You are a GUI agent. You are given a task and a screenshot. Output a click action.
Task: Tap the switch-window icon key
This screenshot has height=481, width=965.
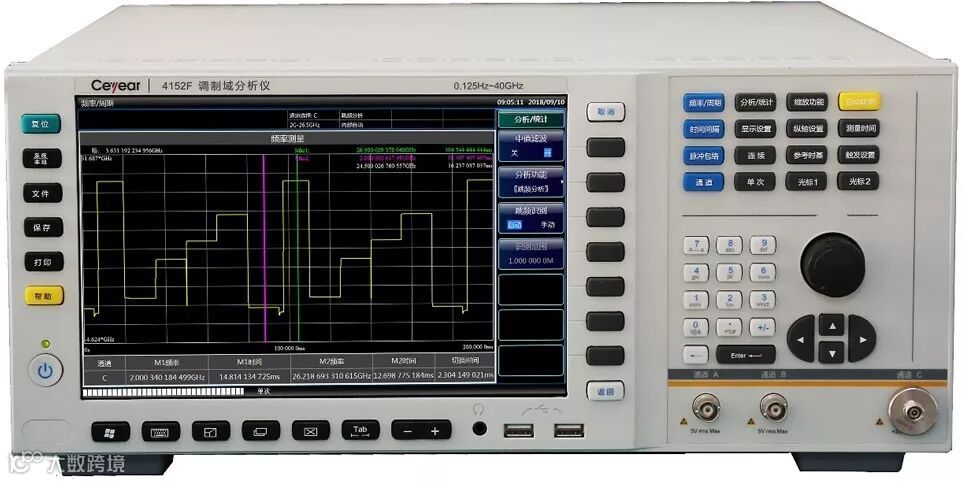pos(261,431)
